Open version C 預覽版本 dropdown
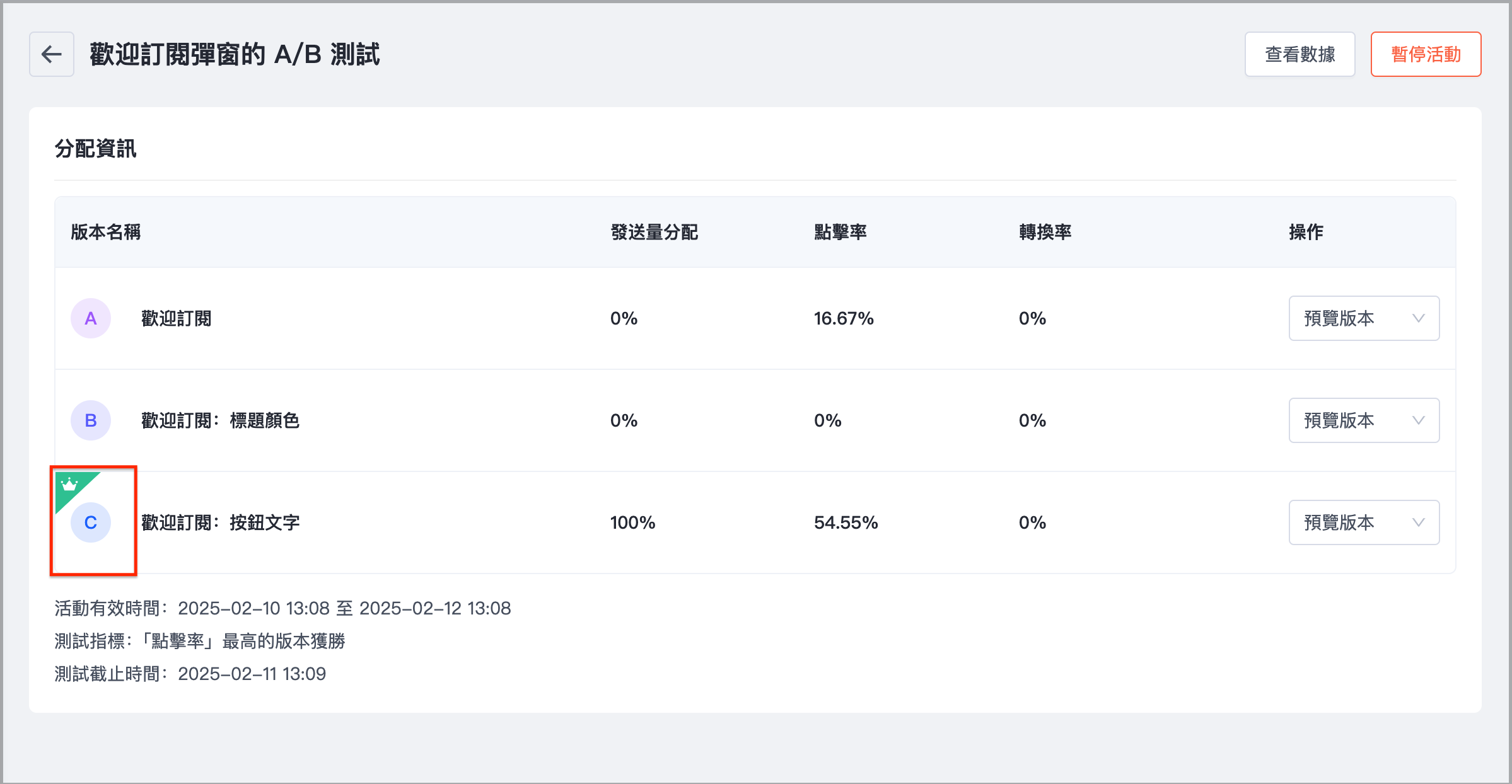The height and width of the screenshot is (784, 1512). click(x=1364, y=522)
